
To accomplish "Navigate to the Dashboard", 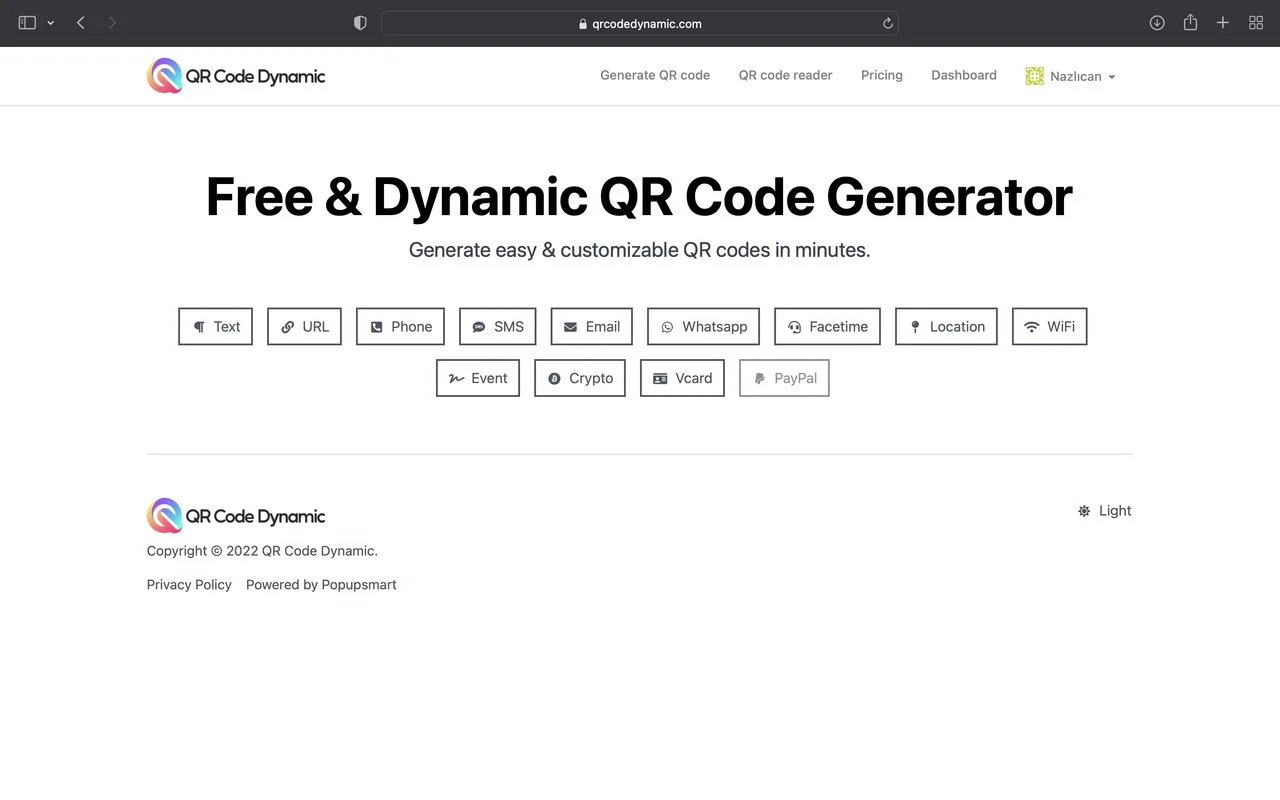I will tap(964, 75).
